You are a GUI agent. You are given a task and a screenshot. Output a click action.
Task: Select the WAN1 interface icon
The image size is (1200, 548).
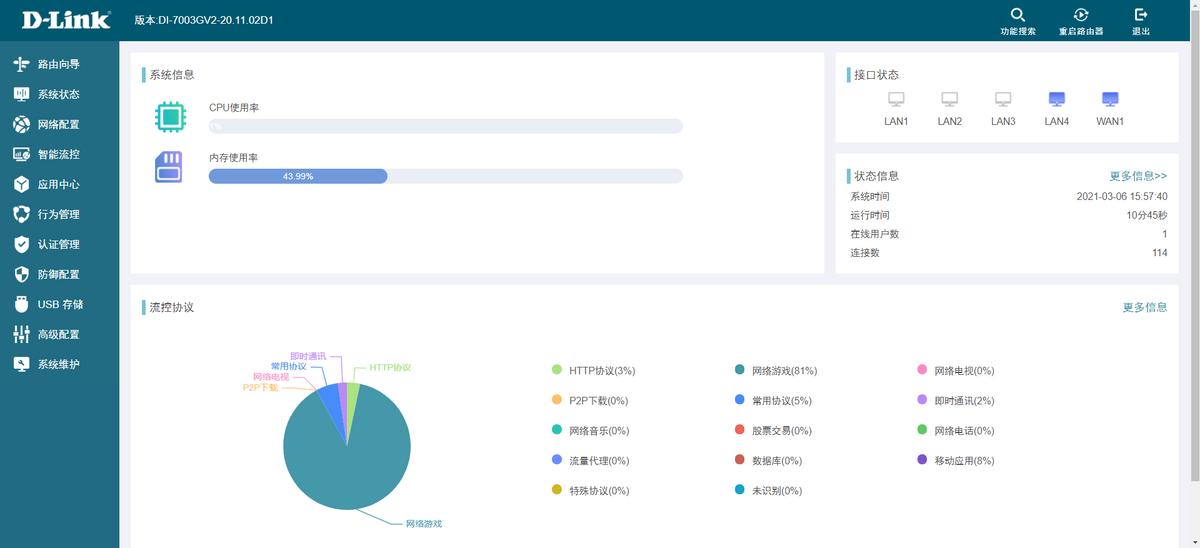[1110, 99]
